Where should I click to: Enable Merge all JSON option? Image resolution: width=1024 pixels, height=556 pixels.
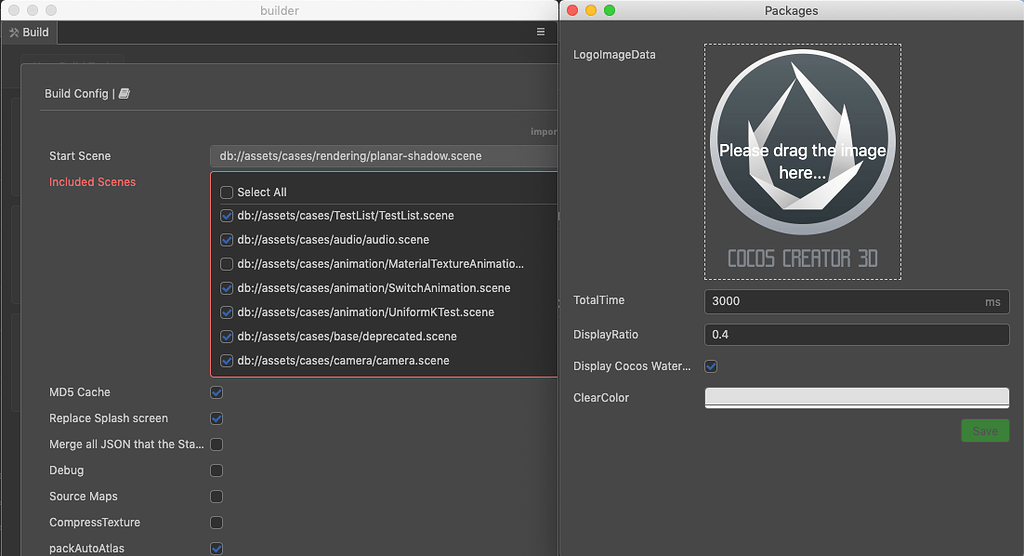pos(217,444)
